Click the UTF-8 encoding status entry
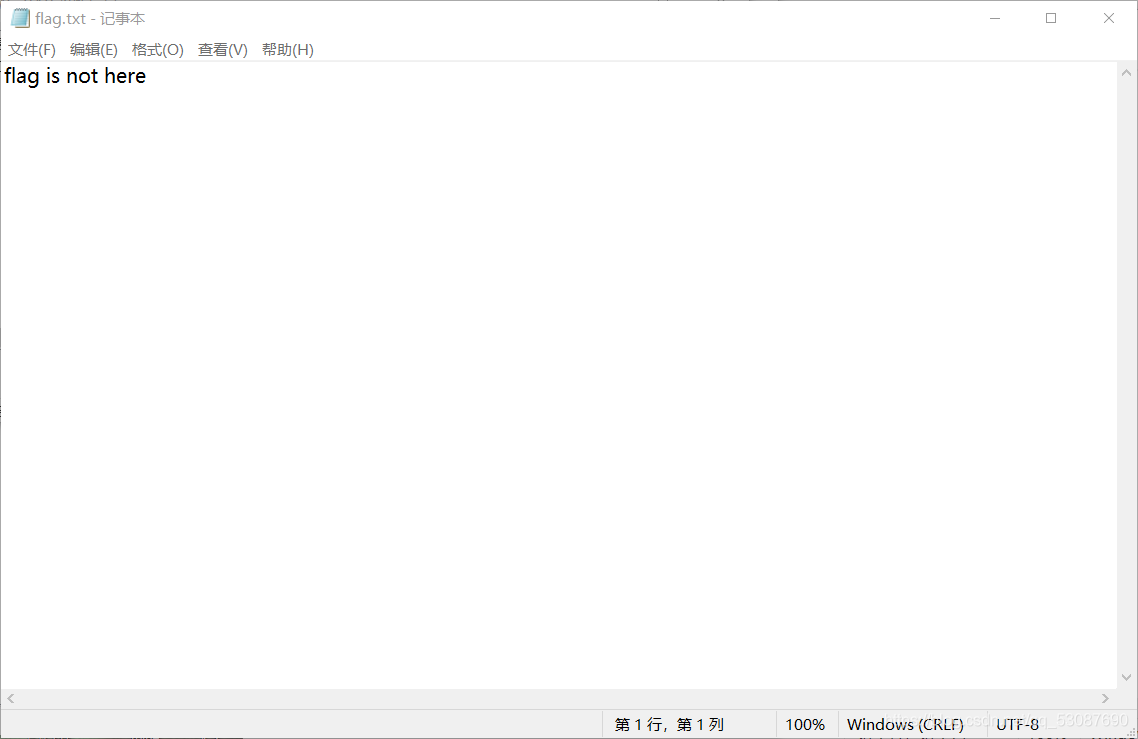The width and height of the screenshot is (1138, 739). click(1018, 724)
